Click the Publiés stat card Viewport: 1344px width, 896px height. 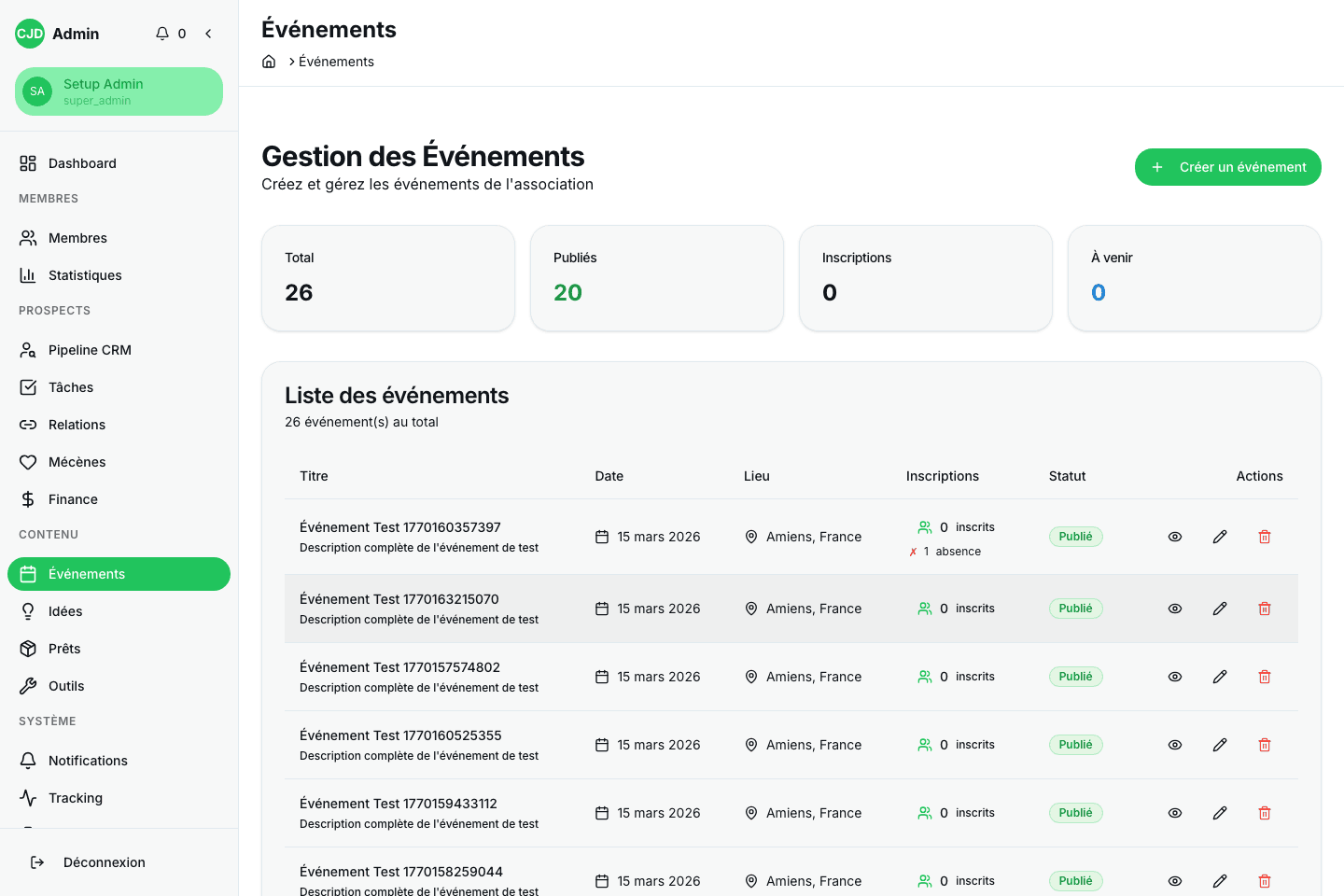coord(657,278)
